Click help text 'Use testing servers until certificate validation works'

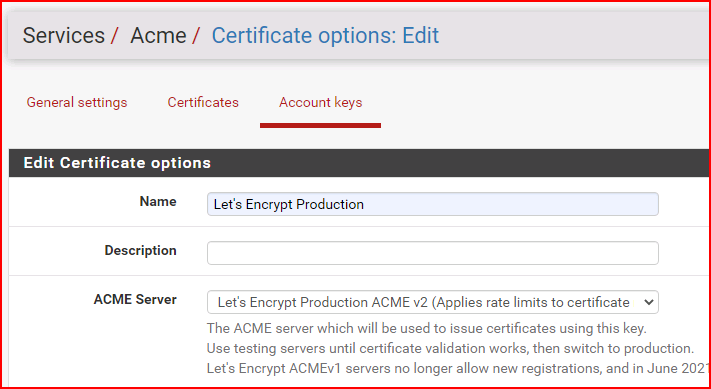(451, 349)
